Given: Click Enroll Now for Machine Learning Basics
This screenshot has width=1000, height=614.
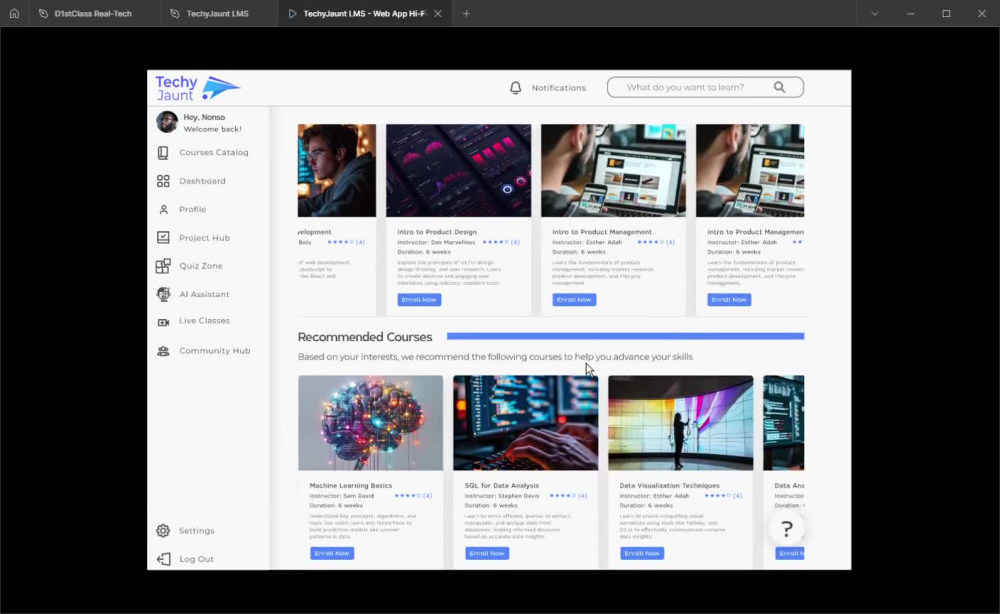Looking at the screenshot, I should click(x=332, y=553).
